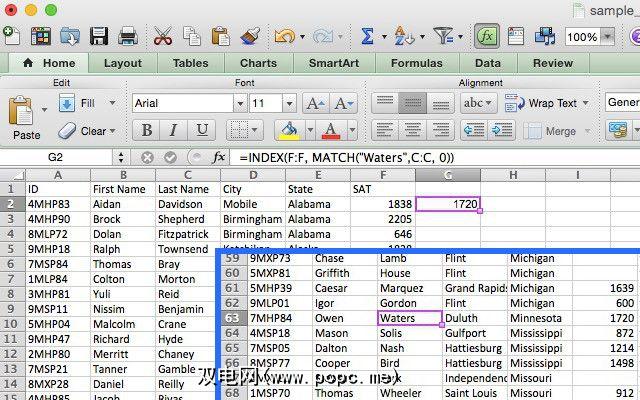Toggle bold formatting
This screenshot has width=640, height=400.
click(146, 131)
